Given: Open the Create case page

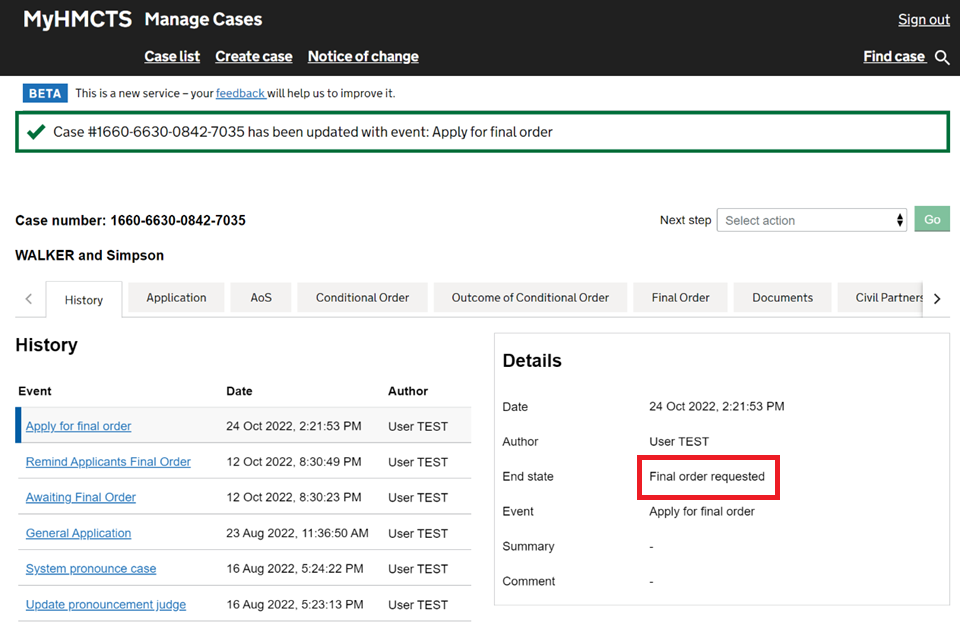Looking at the screenshot, I should (x=254, y=56).
